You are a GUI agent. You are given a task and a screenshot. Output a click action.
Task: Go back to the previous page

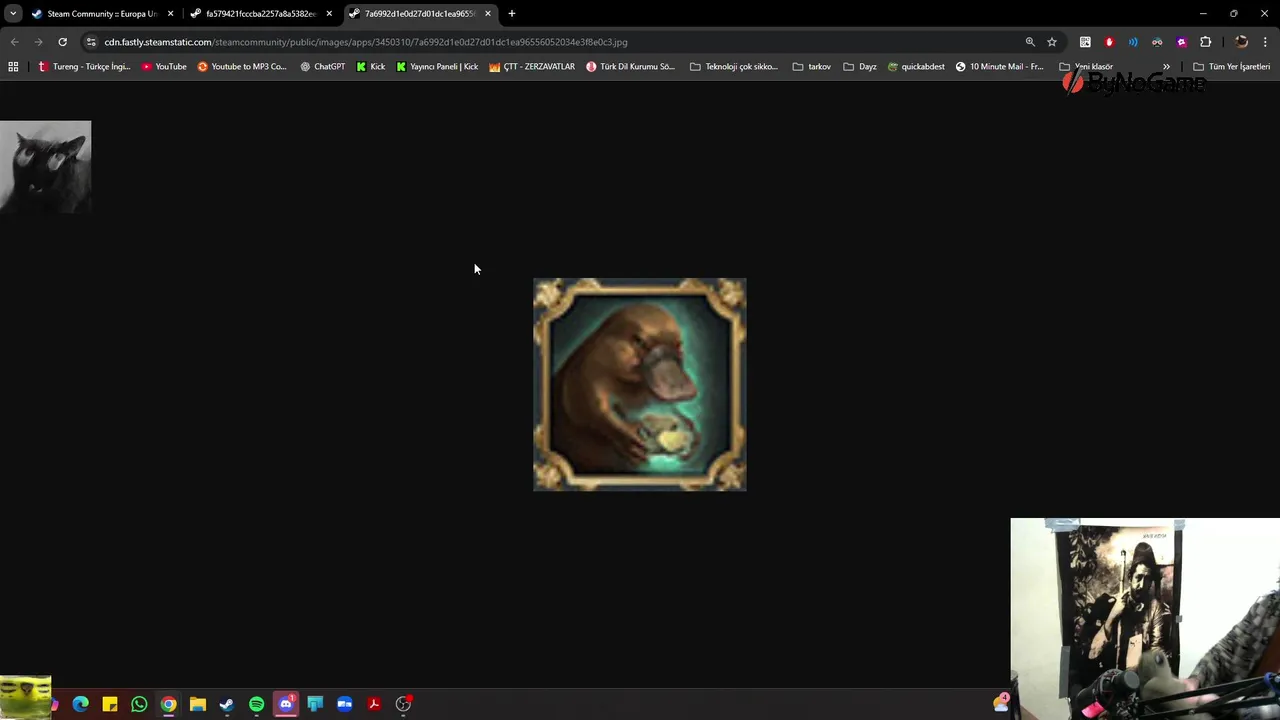click(14, 42)
